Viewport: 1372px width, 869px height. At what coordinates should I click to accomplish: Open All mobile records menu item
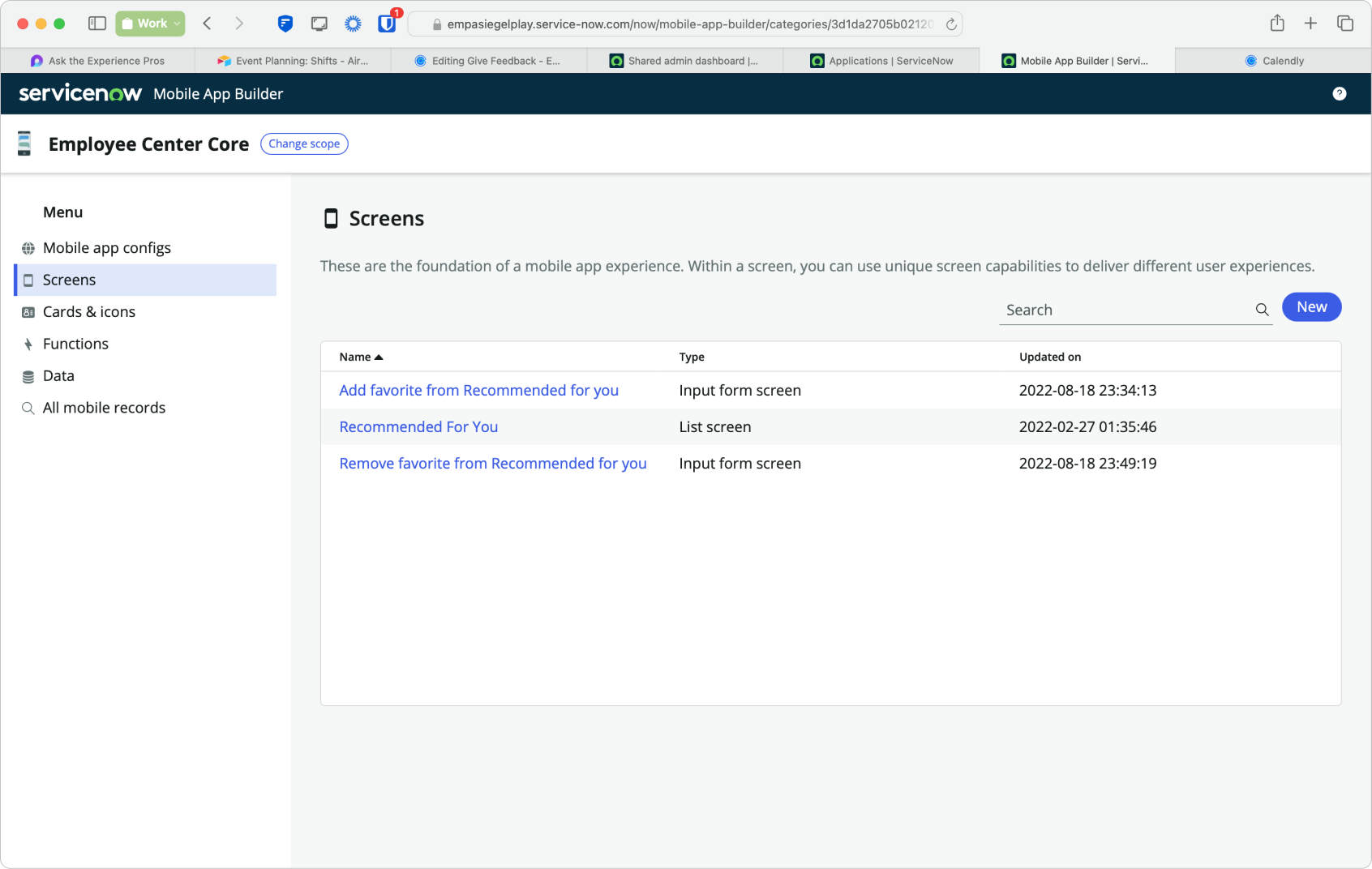[146, 408]
